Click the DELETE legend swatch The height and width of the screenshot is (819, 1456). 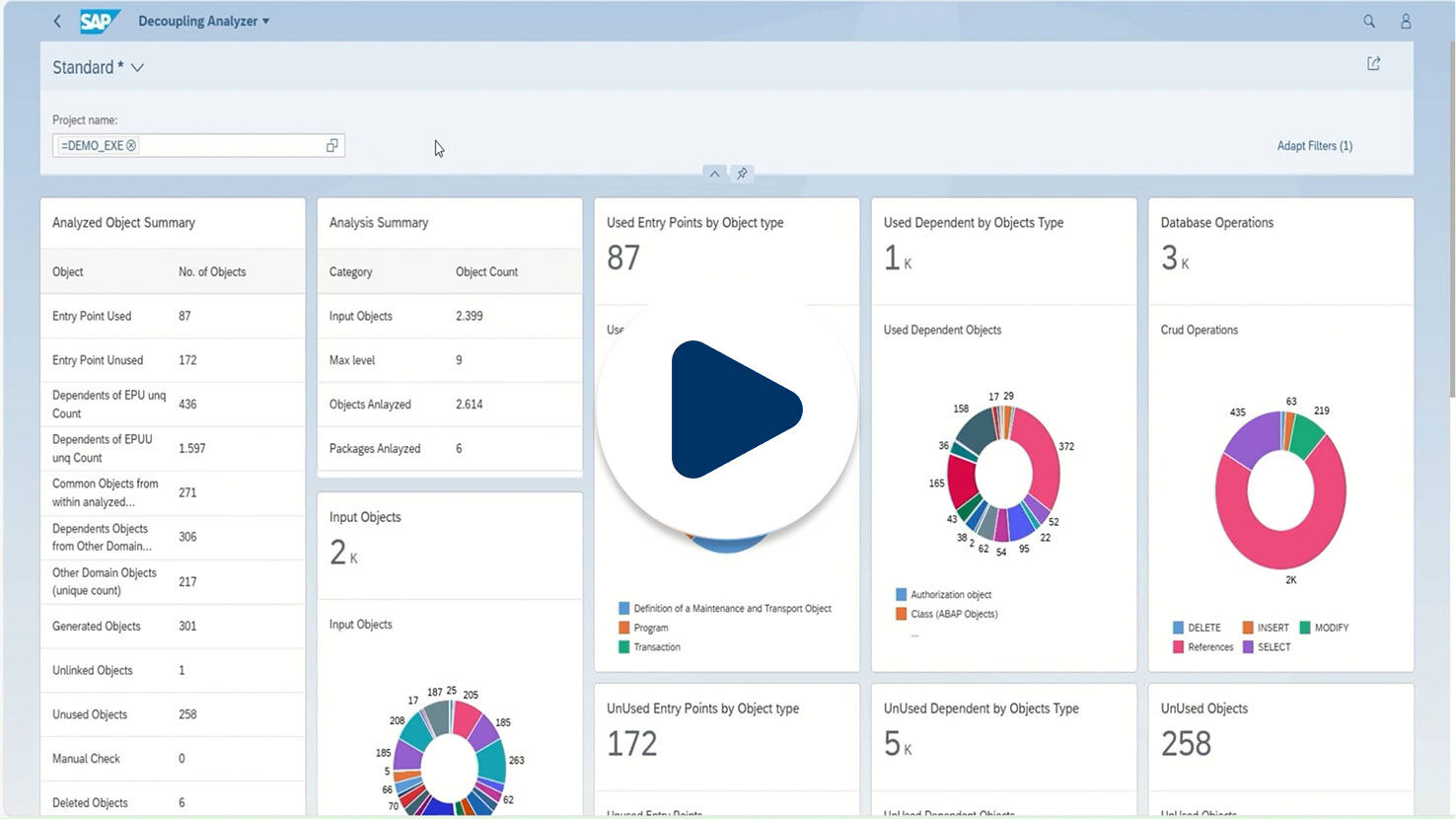click(x=1179, y=628)
